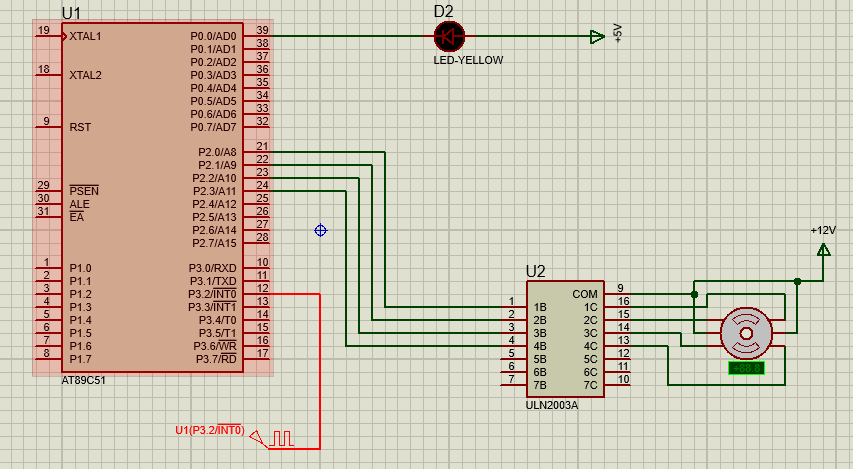The width and height of the screenshot is (853, 469).
Task: Click pin number 29 on U1
Action: tap(44, 186)
